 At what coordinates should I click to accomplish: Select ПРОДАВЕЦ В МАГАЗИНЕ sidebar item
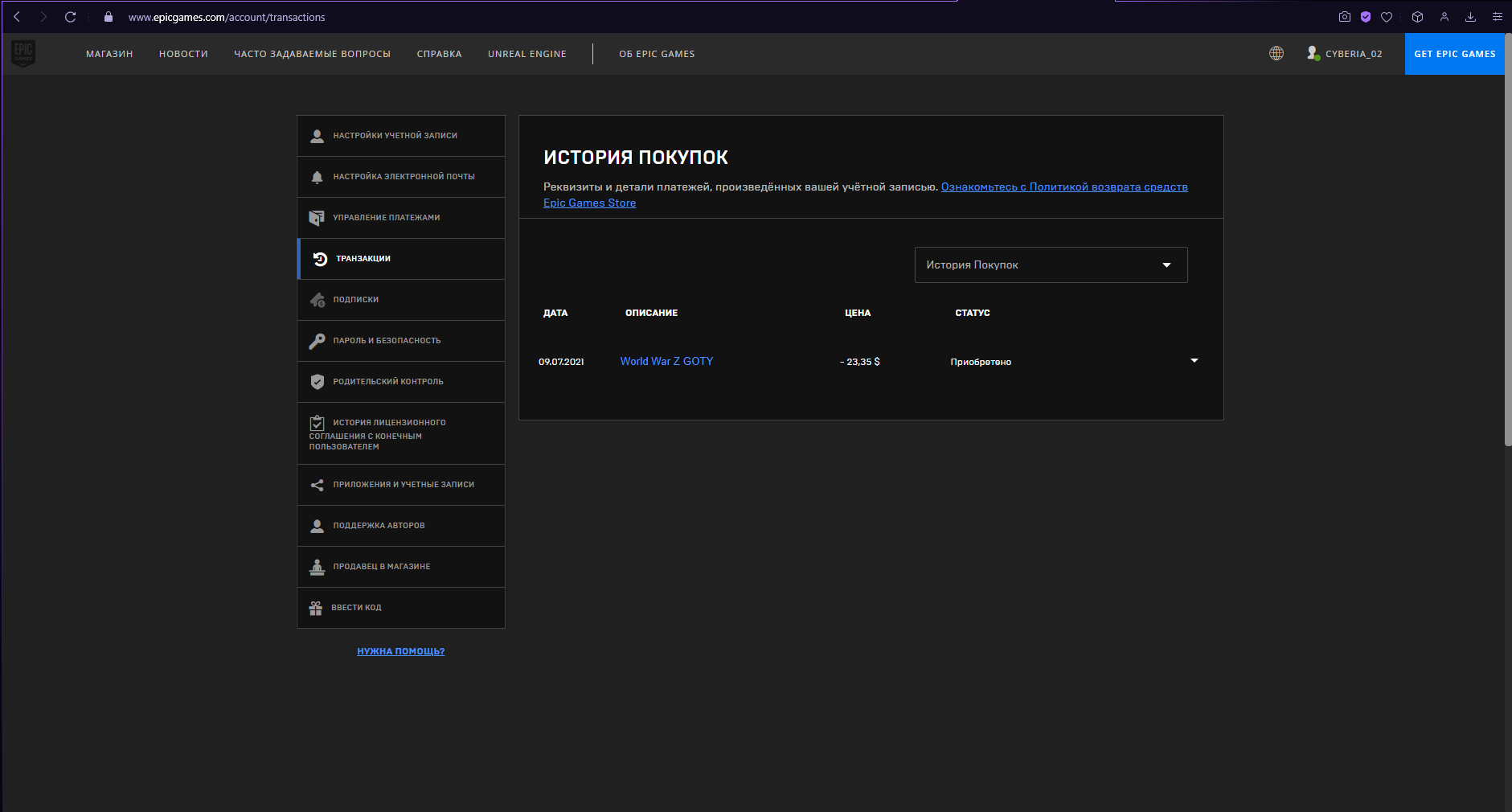pos(401,567)
